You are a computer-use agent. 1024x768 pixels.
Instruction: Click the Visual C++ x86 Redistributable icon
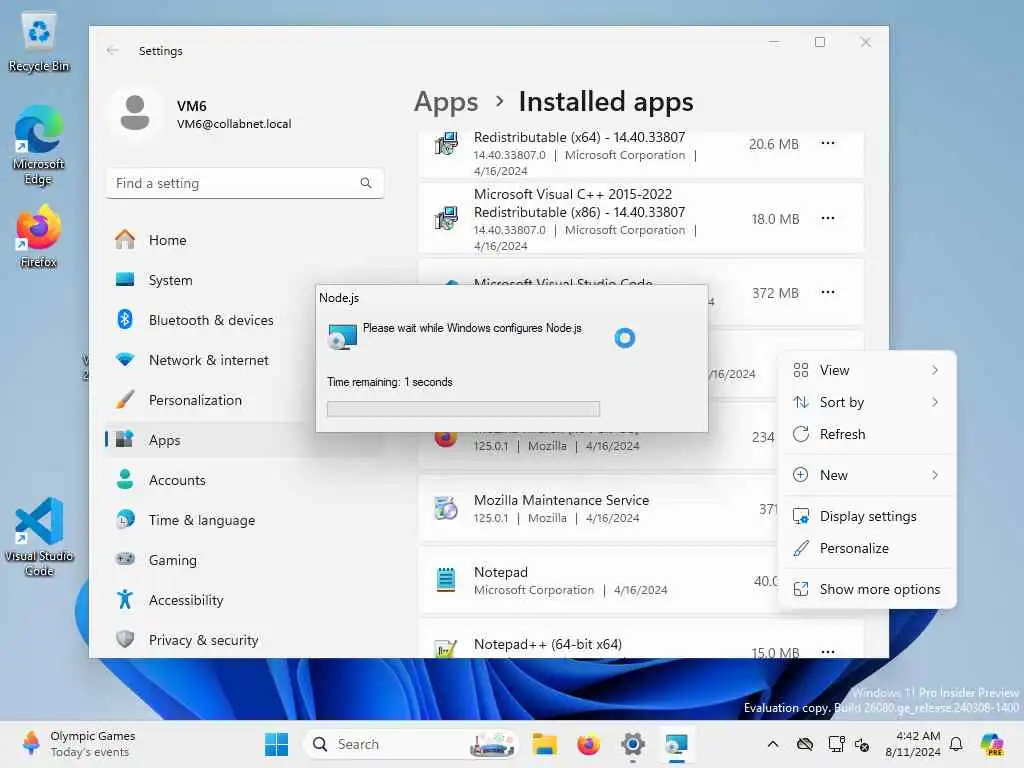446,218
